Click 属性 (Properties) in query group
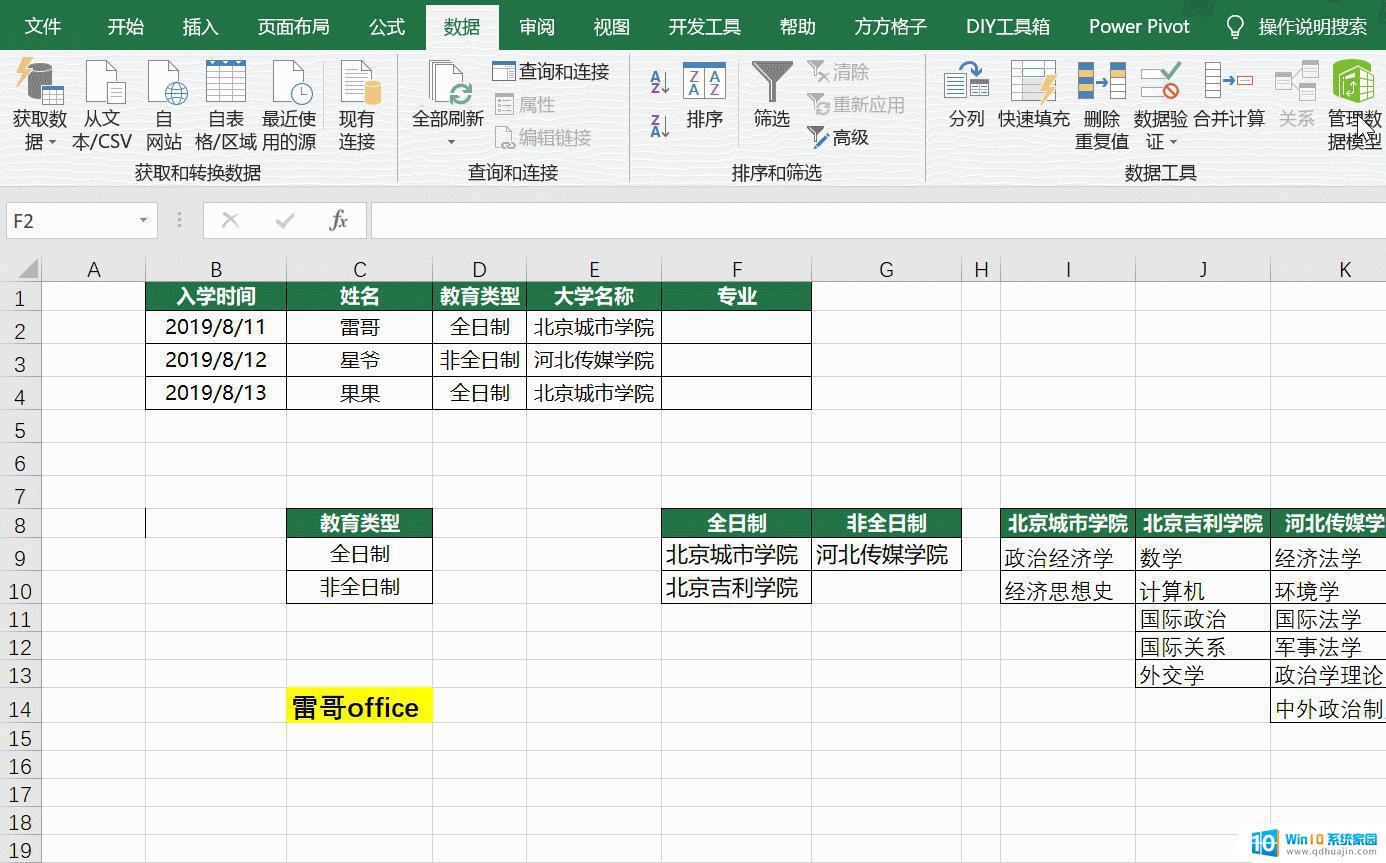This screenshot has height=863, width=1386. [x=524, y=105]
